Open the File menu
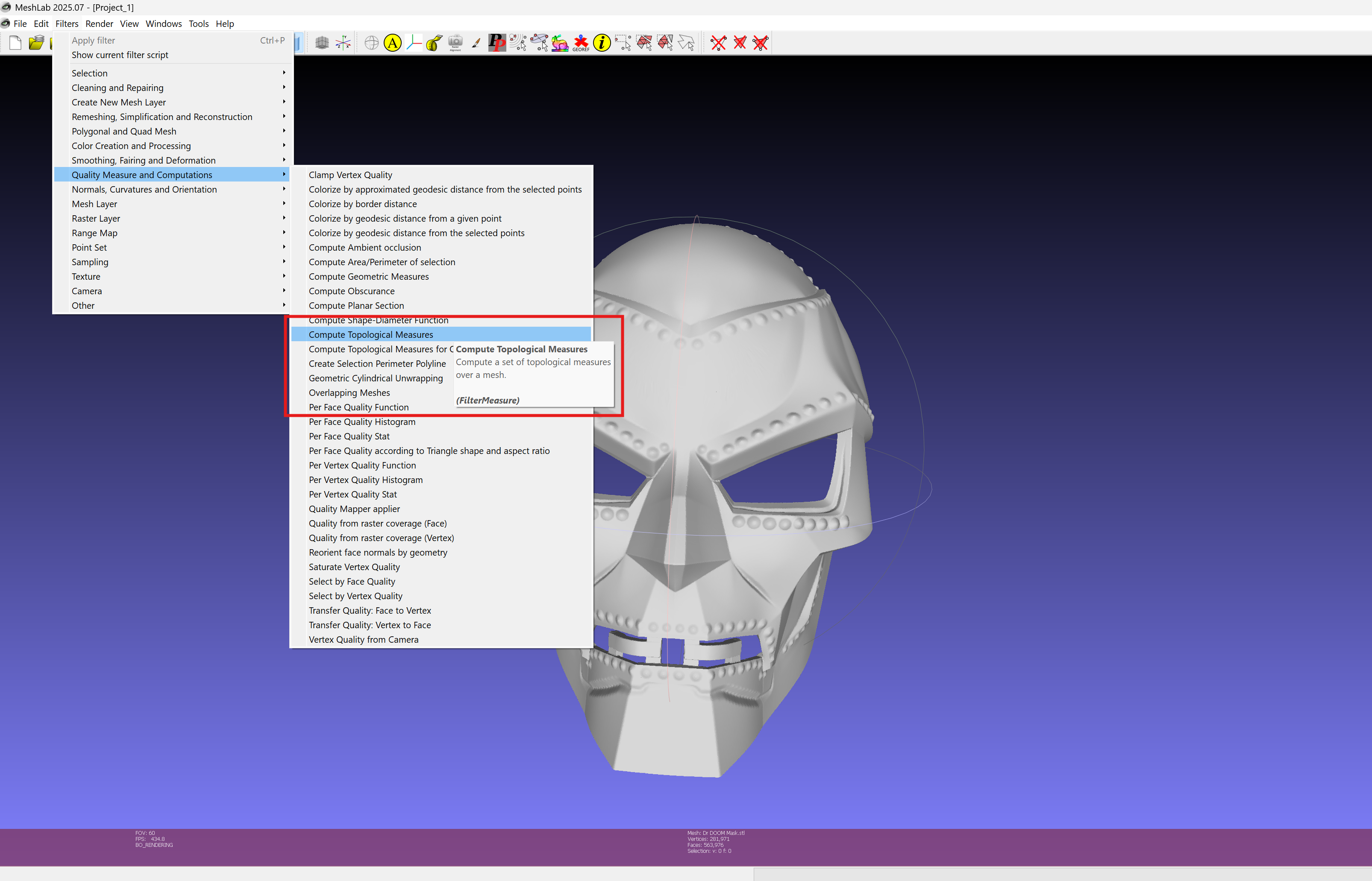Image resolution: width=1372 pixels, height=881 pixels. [x=20, y=23]
